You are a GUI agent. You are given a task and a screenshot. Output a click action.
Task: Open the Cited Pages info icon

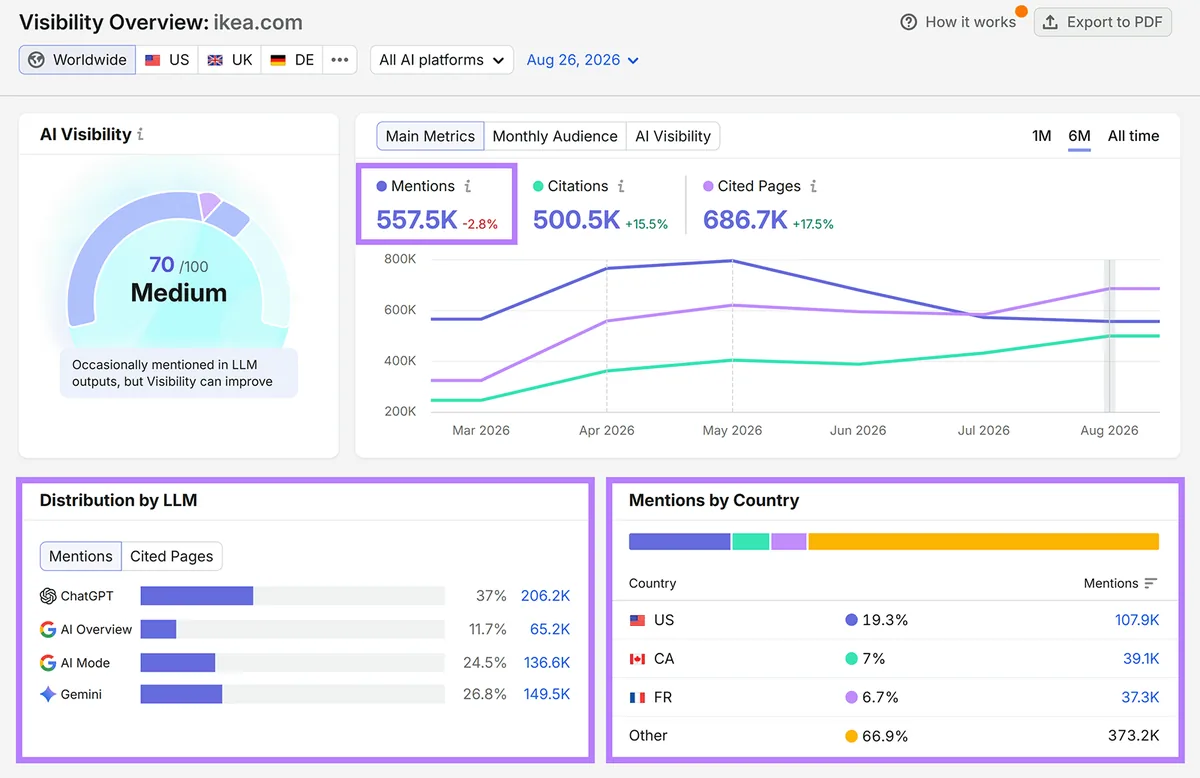pyautogui.click(x=813, y=186)
